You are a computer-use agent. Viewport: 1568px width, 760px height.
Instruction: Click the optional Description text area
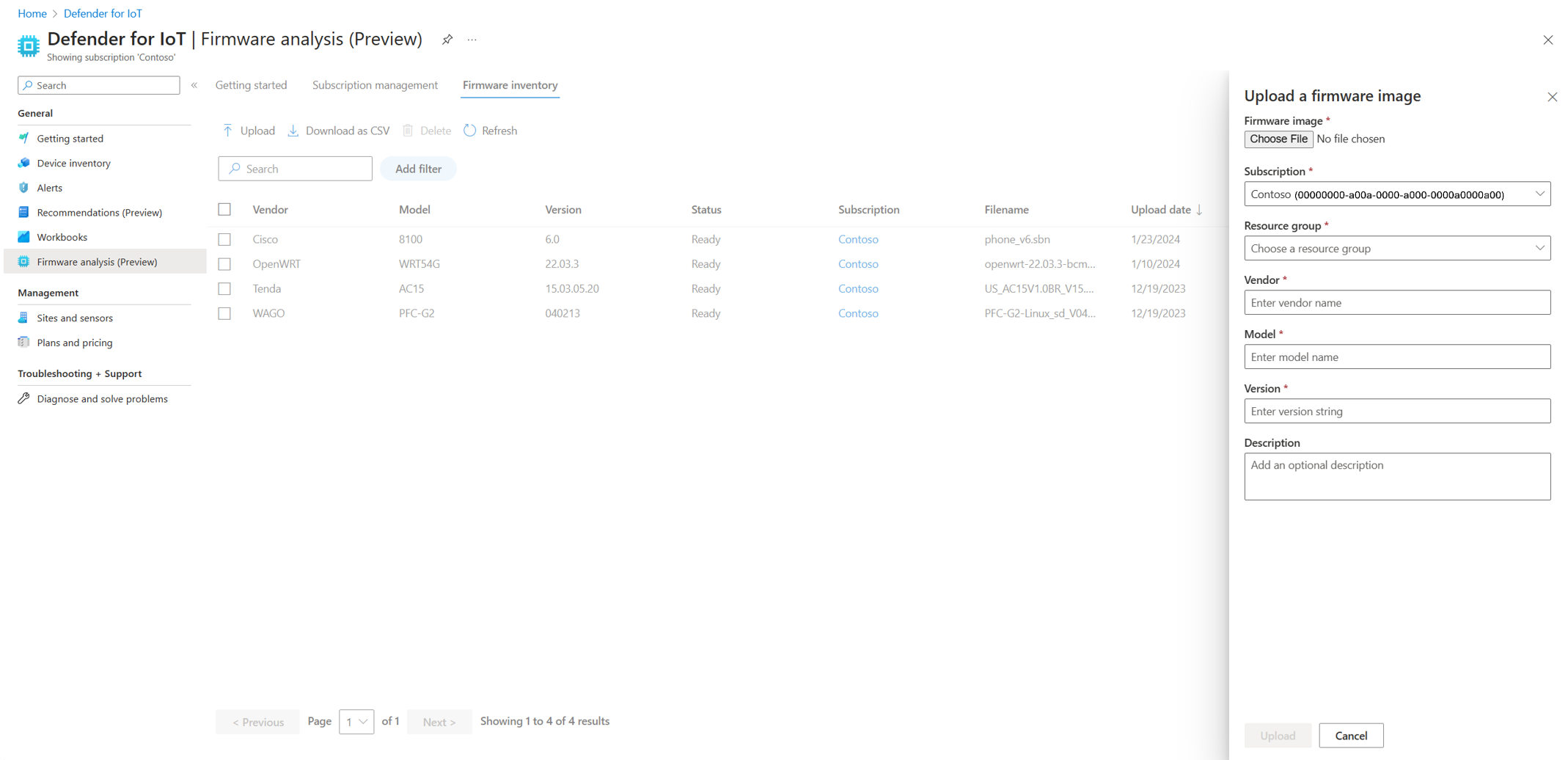pyautogui.click(x=1397, y=477)
